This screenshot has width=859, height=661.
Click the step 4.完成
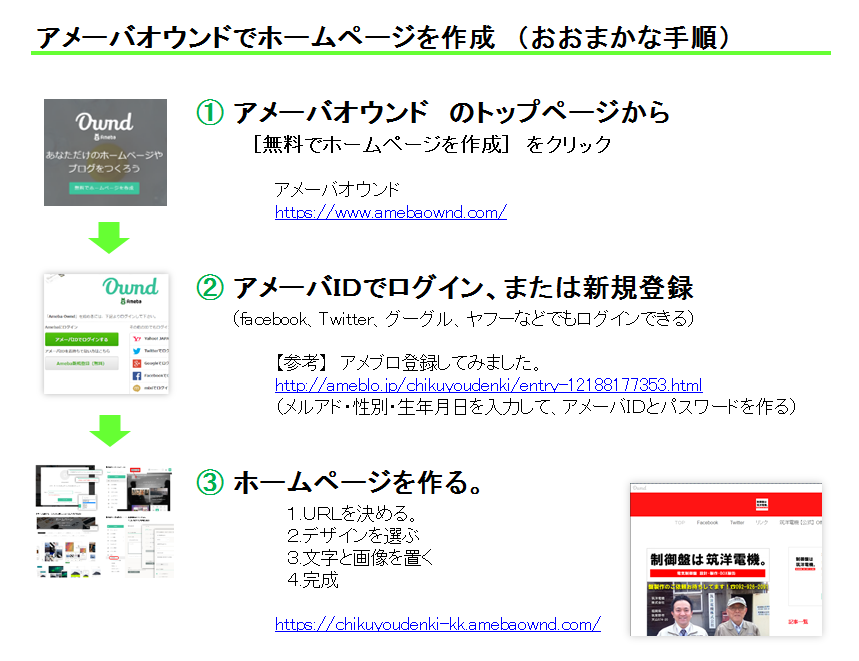(313, 579)
